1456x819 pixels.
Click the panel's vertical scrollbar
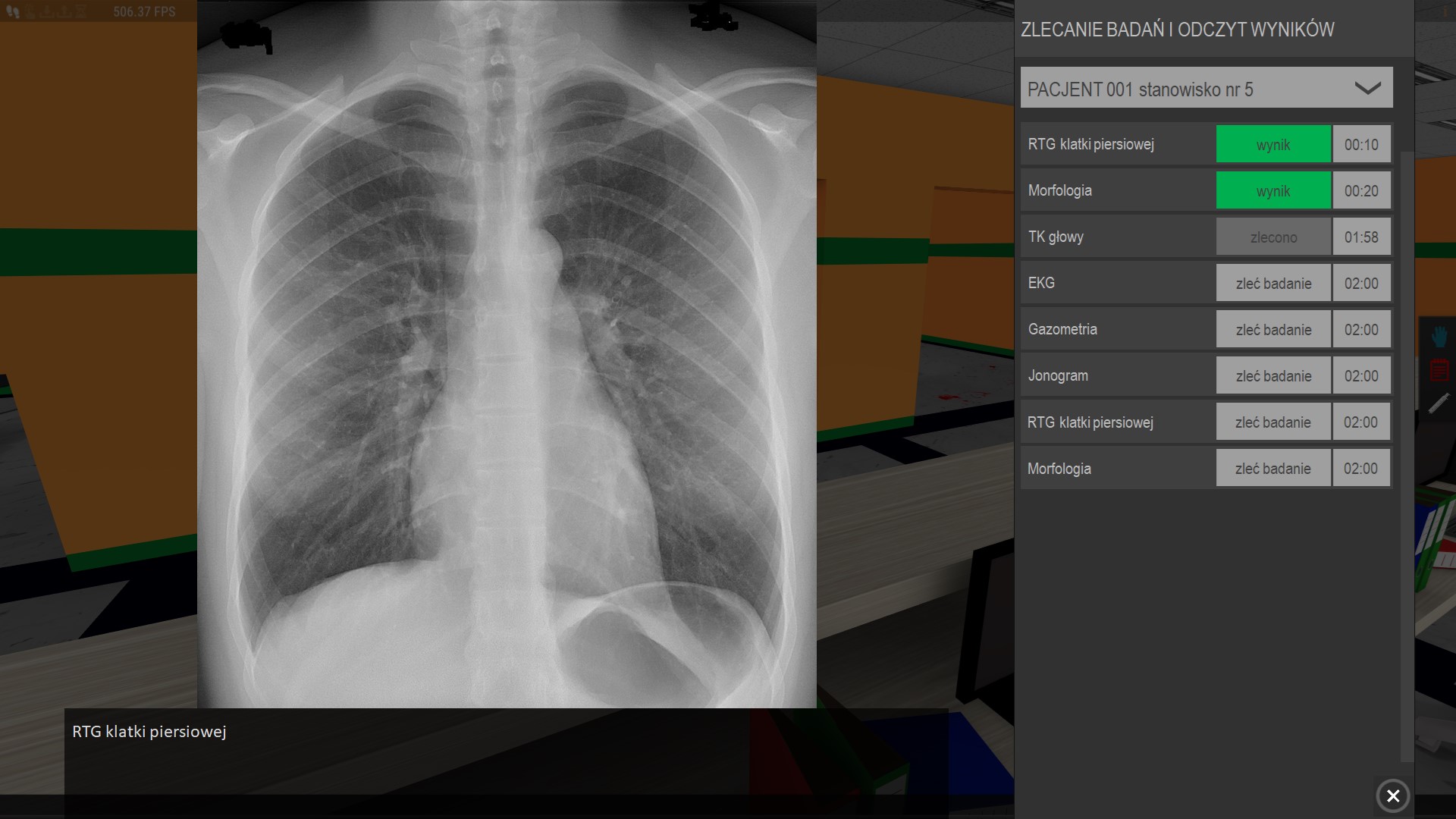pyautogui.click(x=1407, y=455)
